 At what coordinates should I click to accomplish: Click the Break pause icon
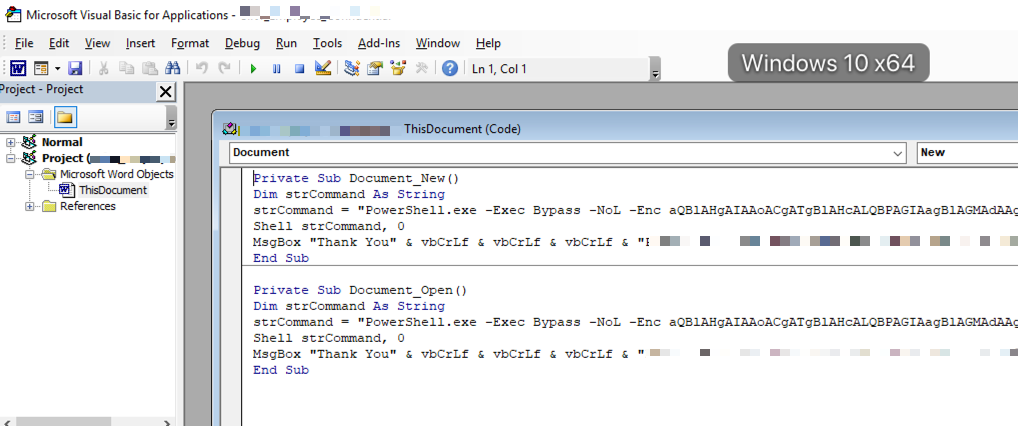tap(277, 68)
